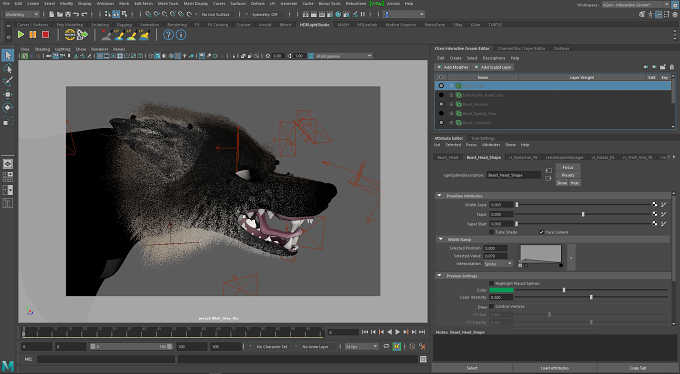Click the Undo arrow in the status line

tap(76, 14)
